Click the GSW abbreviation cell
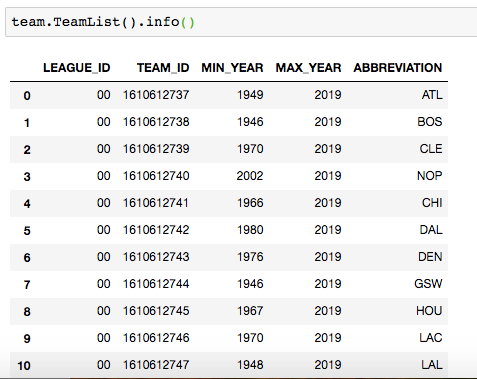 pos(428,284)
